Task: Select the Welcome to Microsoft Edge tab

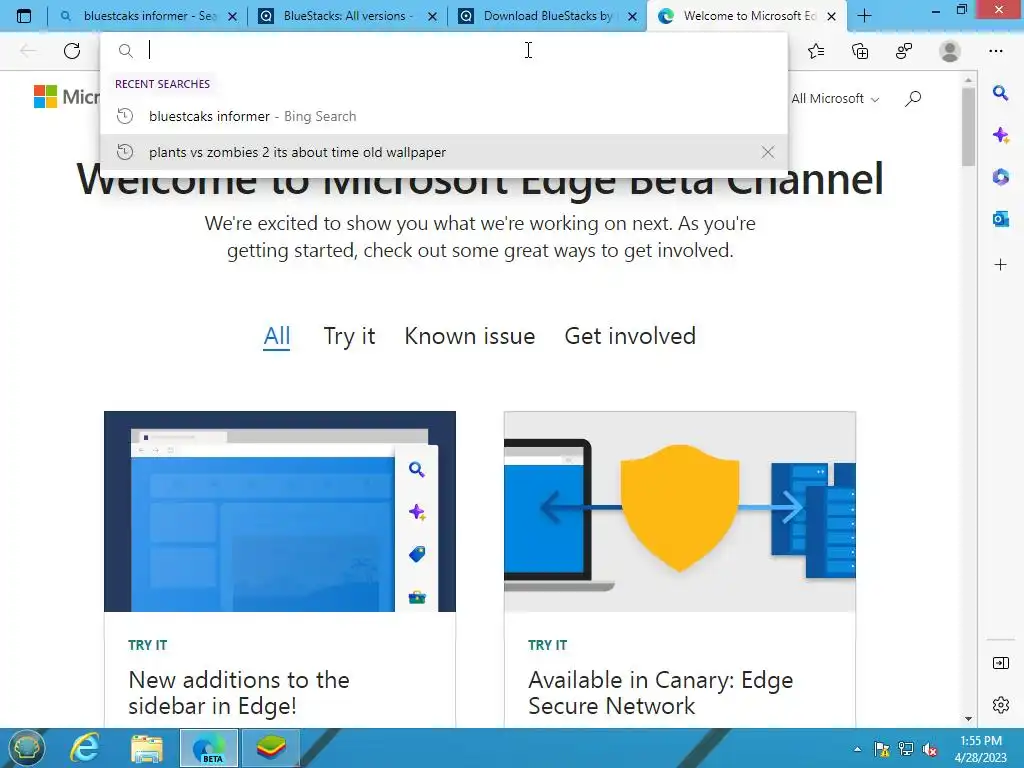Action: tap(746, 16)
